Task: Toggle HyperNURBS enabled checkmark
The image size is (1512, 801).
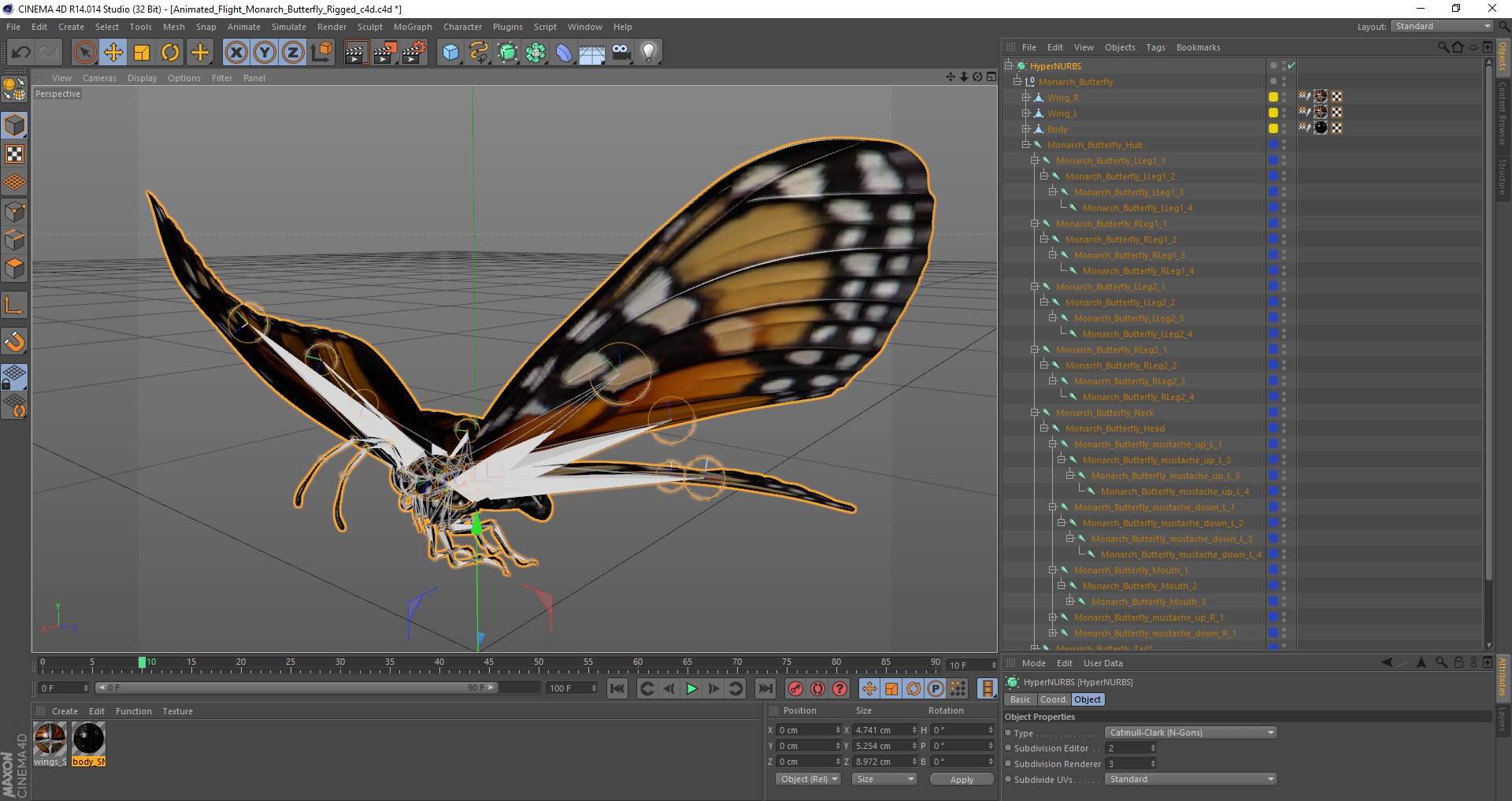Action: tap(1291, 65)
